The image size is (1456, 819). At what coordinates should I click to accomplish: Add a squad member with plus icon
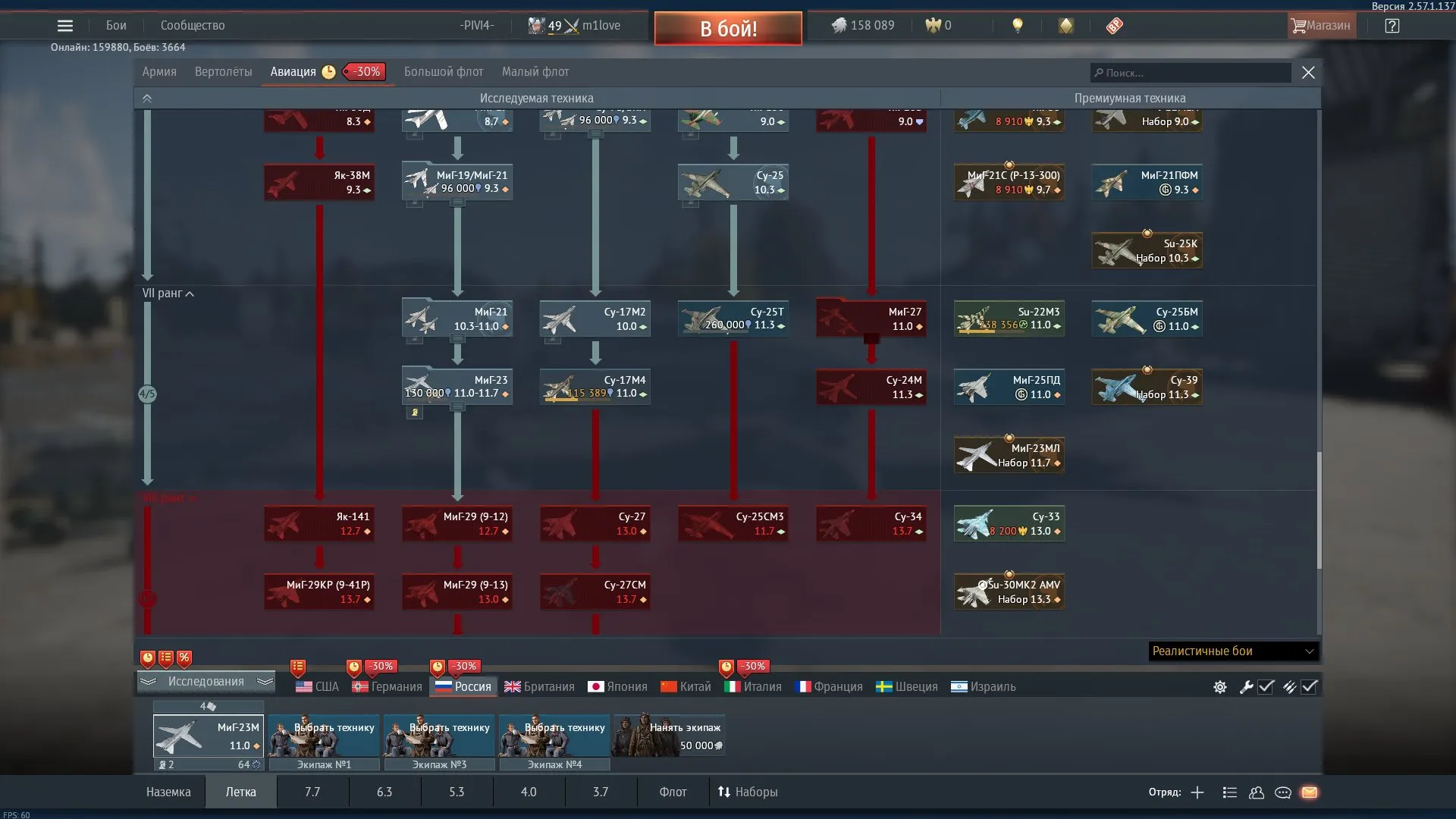coord(1197,792)
